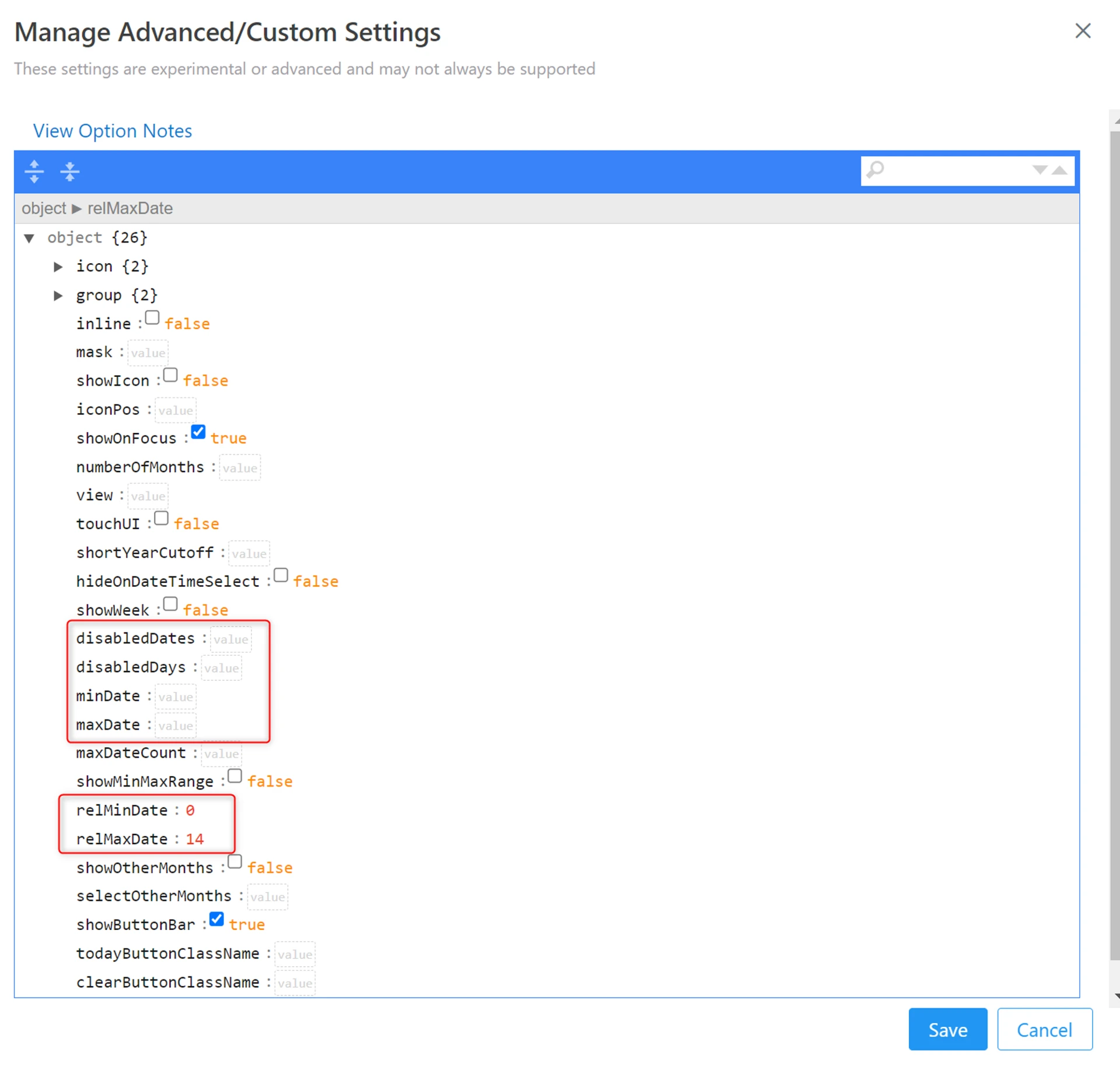Expand the icon {2} node
The height and width of the screenshot is (1070, 1120).
pos(58,267)
